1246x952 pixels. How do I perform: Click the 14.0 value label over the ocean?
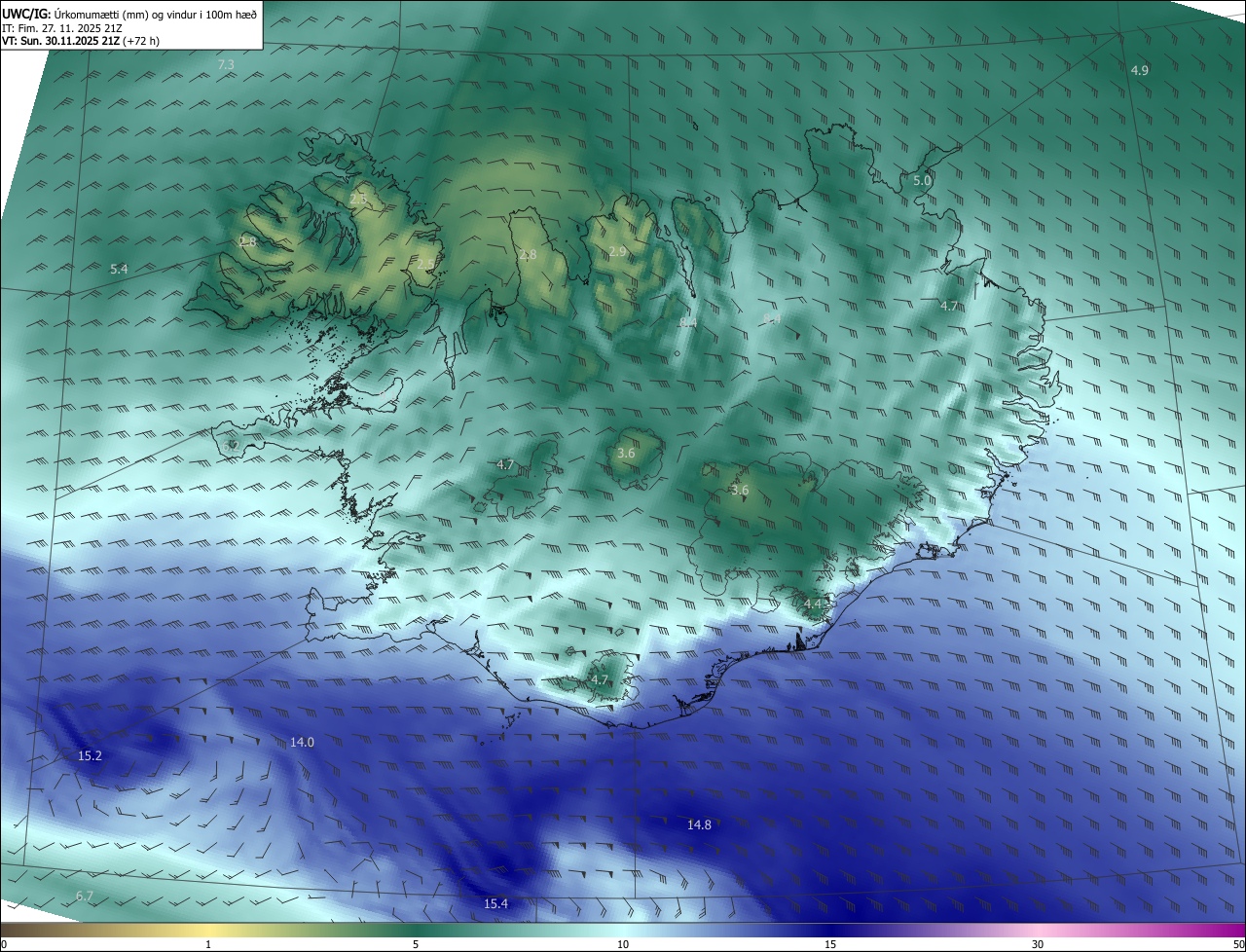302,742
